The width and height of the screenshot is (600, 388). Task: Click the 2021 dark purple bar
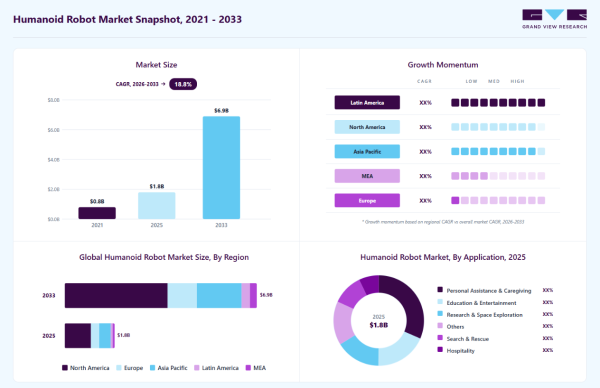pyautogui.click(x=97, y=213)
